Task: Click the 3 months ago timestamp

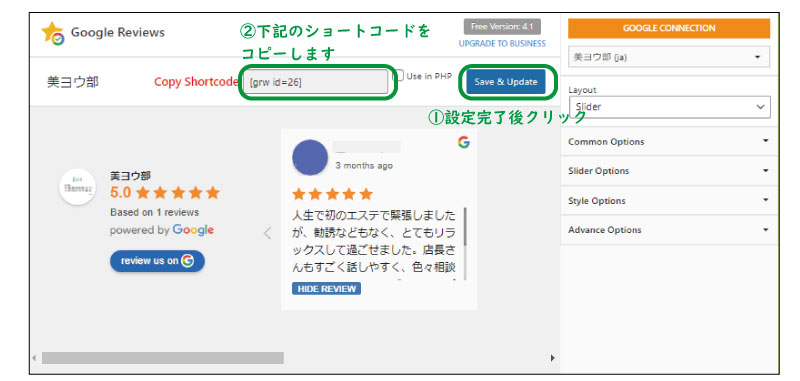Action: pos(364,166)
